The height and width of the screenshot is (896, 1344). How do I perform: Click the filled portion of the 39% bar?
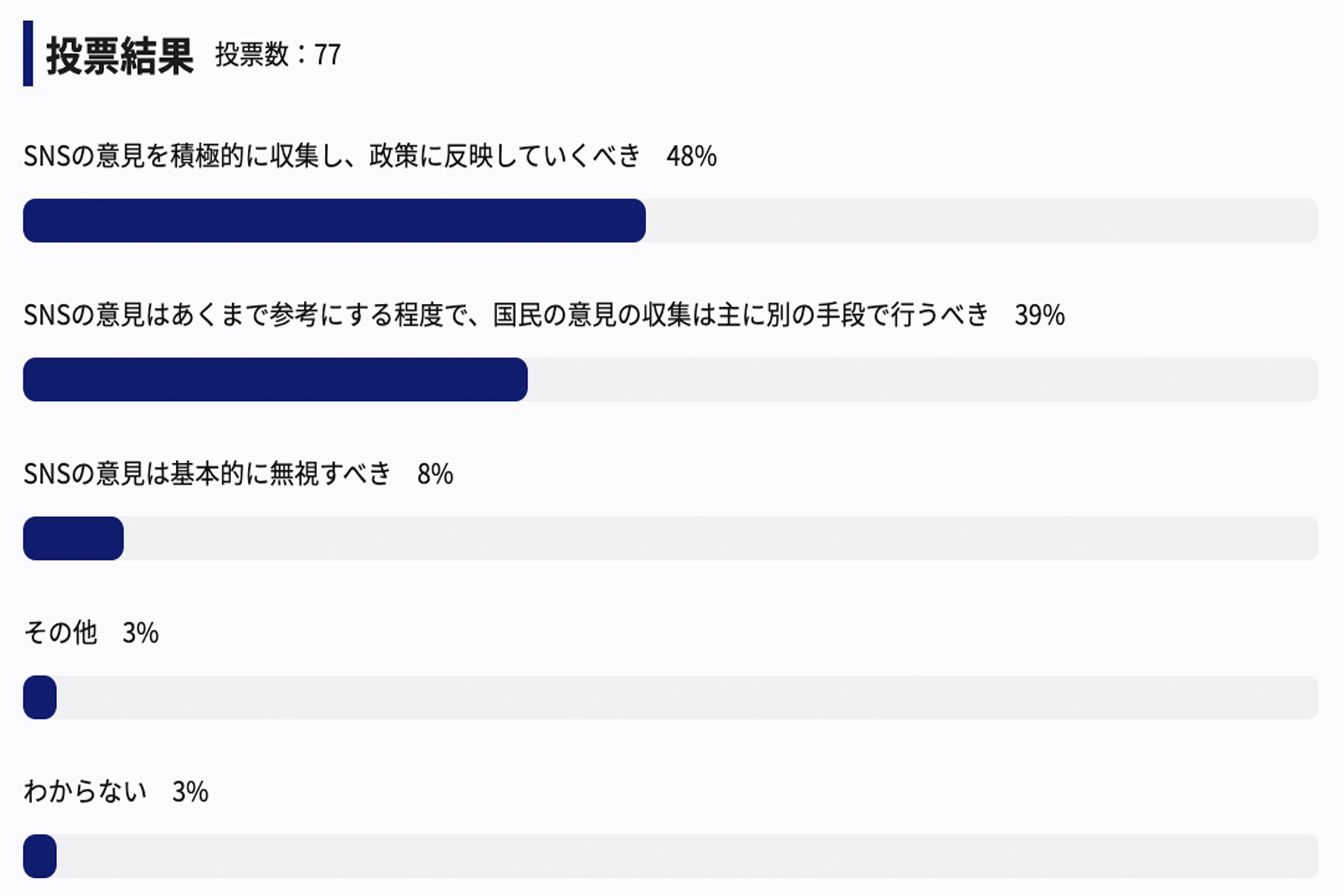(275, 379)
